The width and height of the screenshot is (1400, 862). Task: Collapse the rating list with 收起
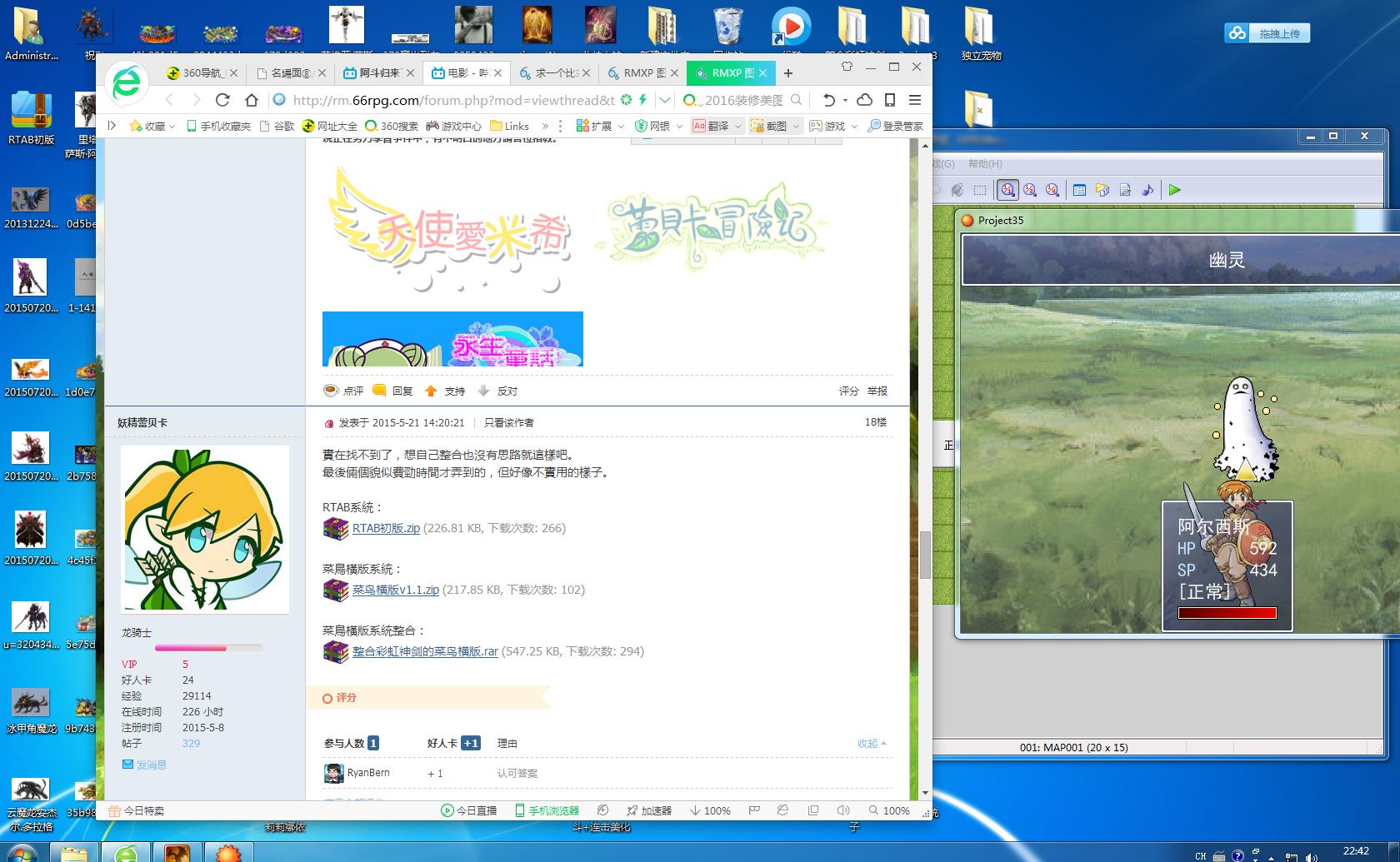point(872,743)
